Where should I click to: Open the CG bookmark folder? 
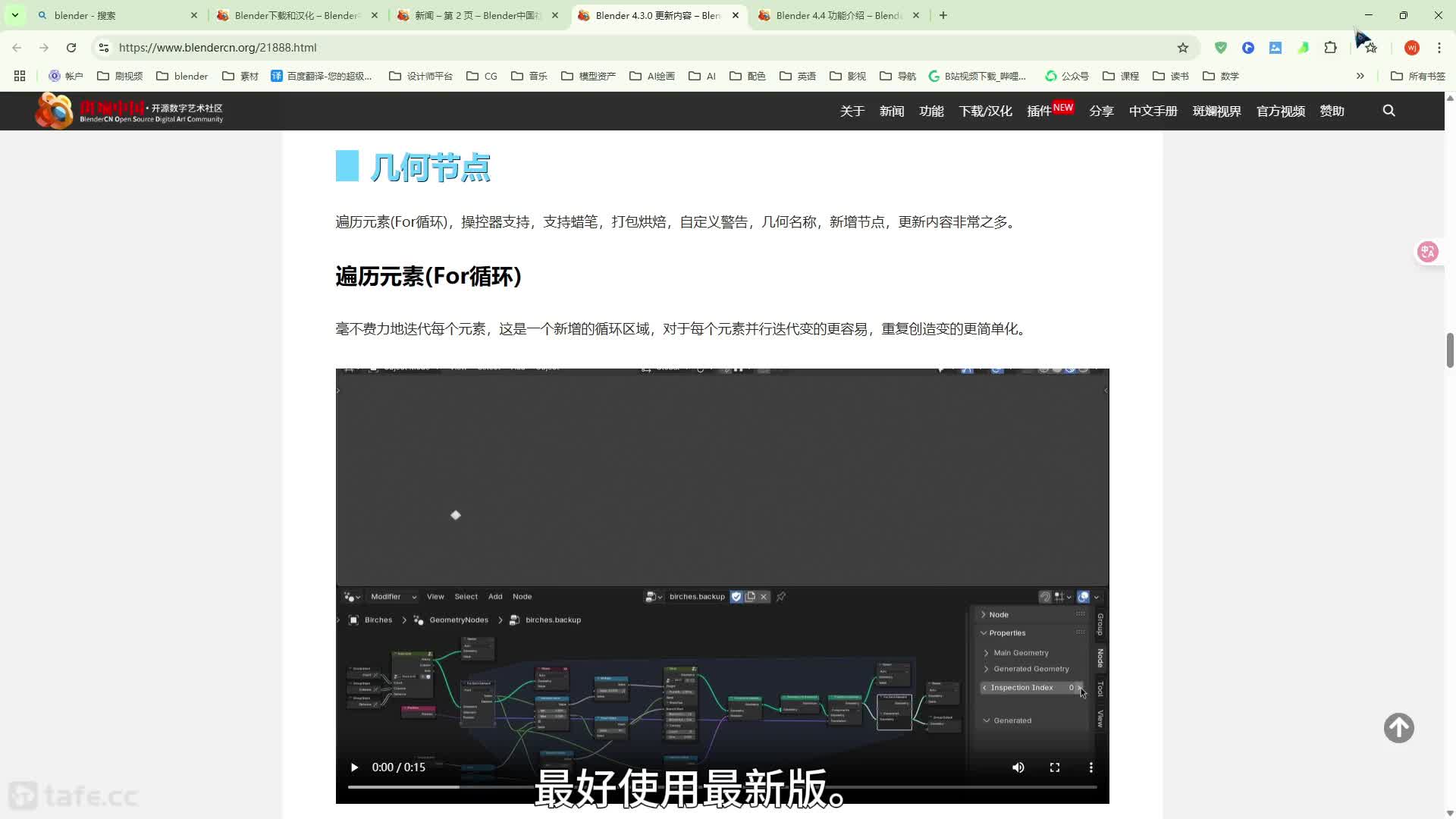coord(482,76)
